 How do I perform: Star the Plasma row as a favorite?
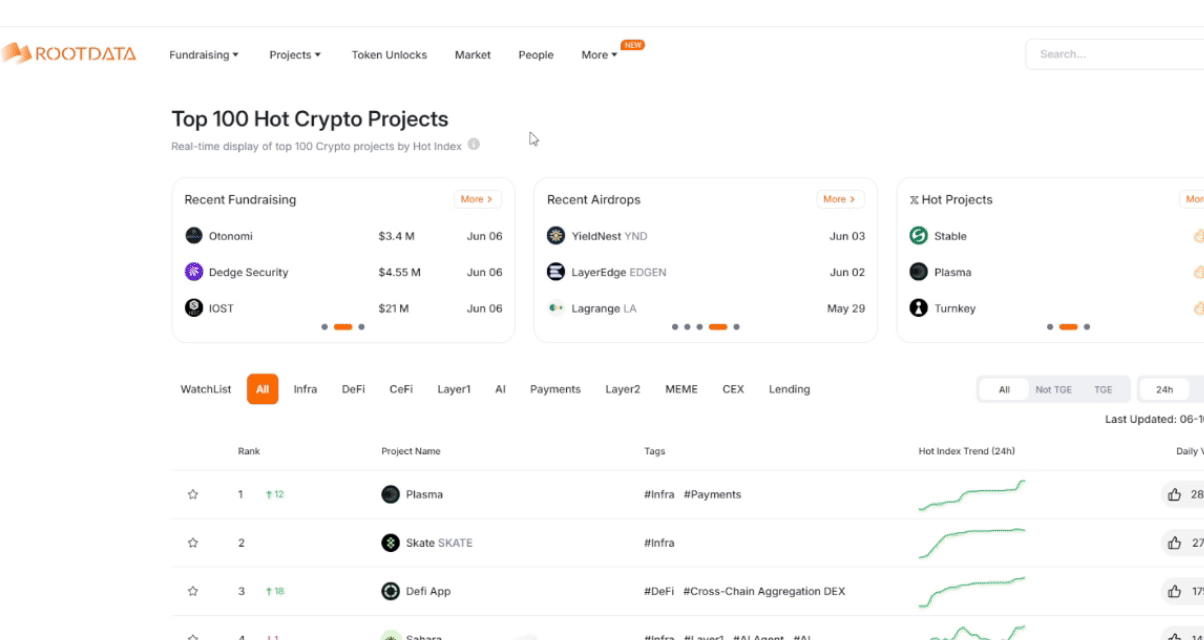193,494
